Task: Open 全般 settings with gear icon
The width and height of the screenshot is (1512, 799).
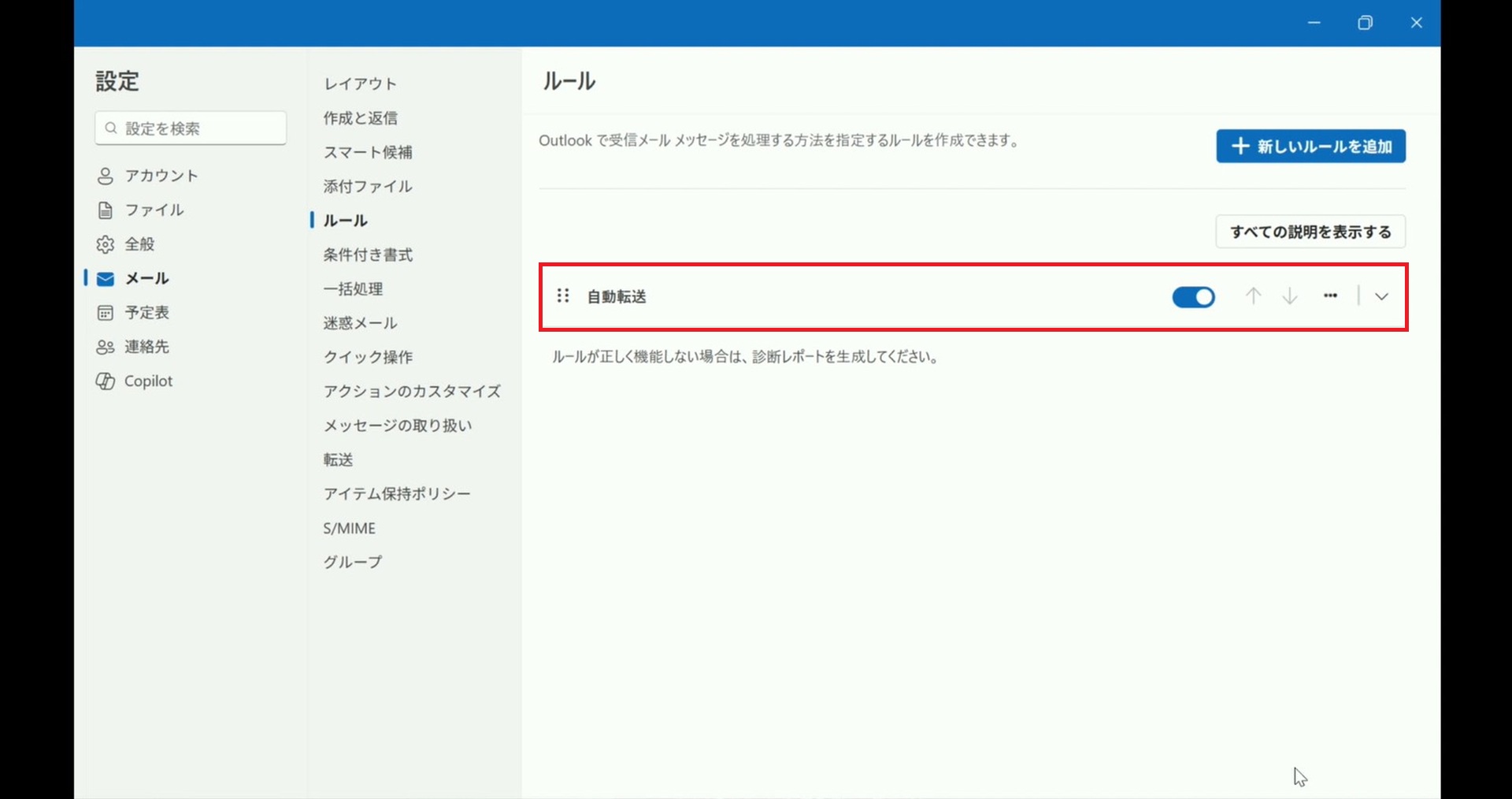Action: coord(139,244)
